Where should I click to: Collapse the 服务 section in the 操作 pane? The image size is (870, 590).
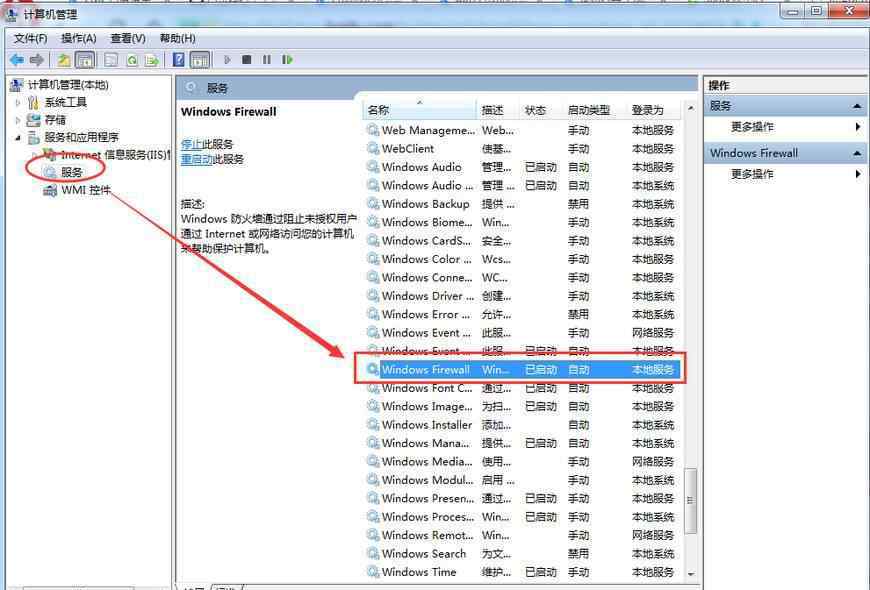(857, 106)
